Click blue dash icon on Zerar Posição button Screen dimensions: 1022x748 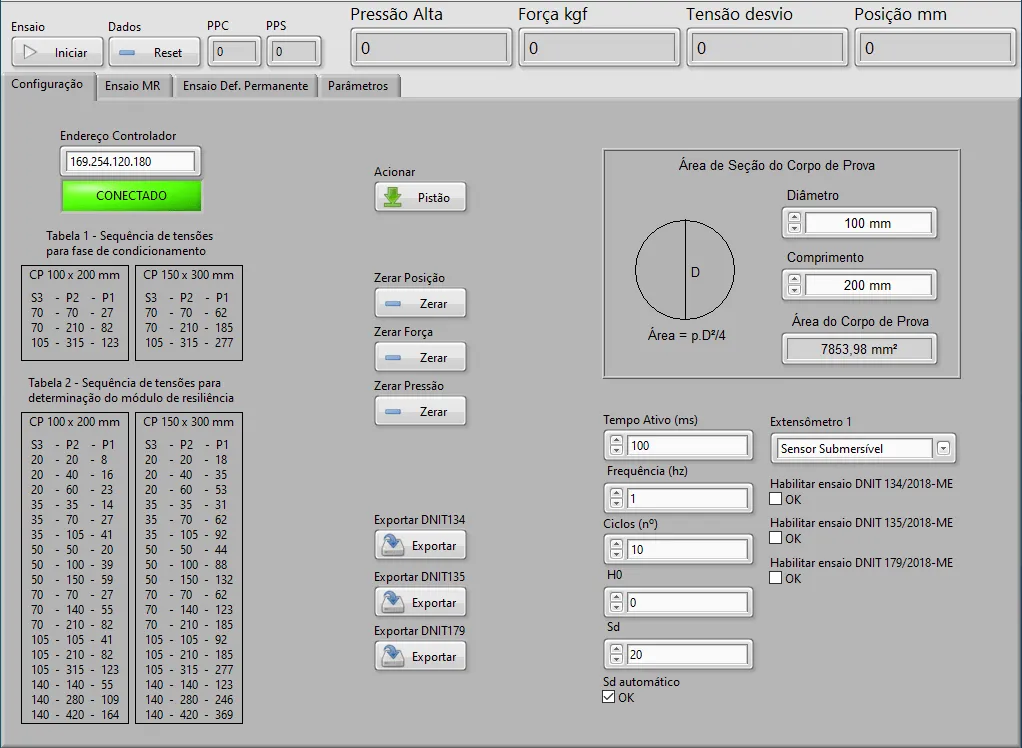coord(393,304)
